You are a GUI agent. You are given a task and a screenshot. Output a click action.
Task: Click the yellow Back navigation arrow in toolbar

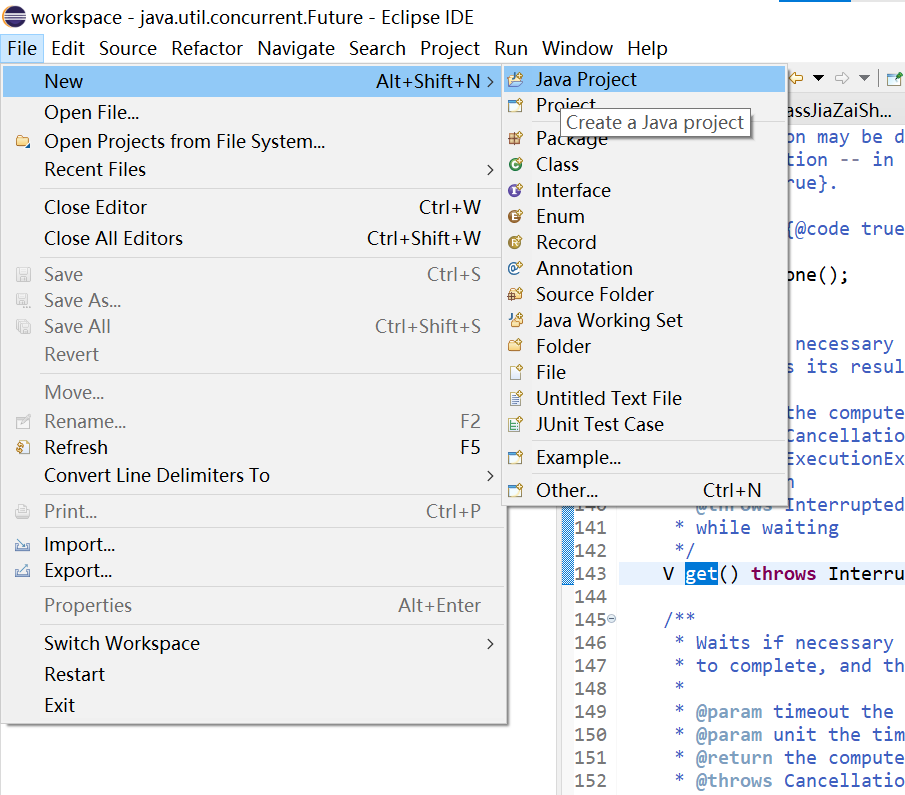pos(797,78)
